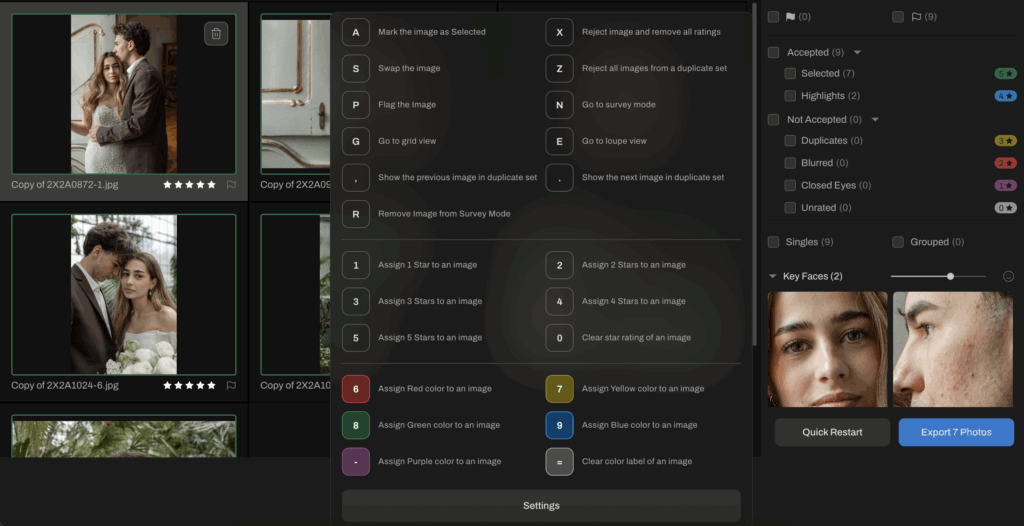1024x526 pixels.
Task: Check the Closed Eyes (0) checkbox
Action: [x=790, y=186]
